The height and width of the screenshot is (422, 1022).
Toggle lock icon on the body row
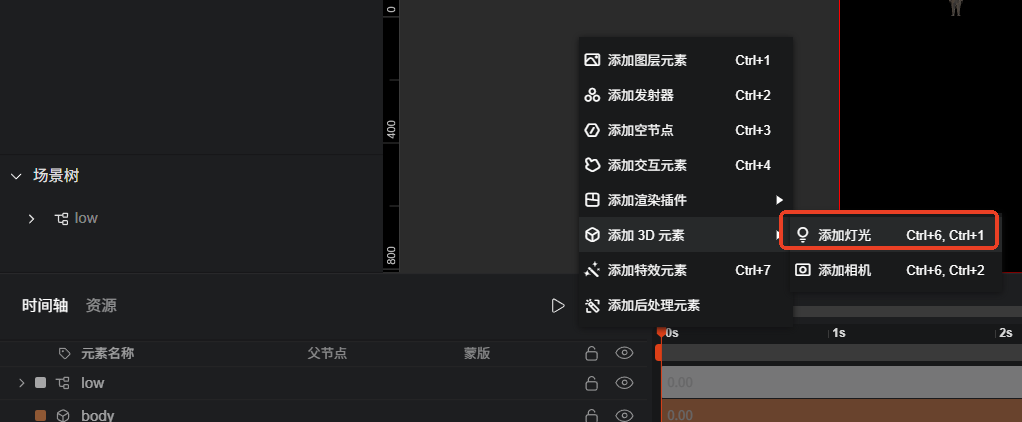591,415
